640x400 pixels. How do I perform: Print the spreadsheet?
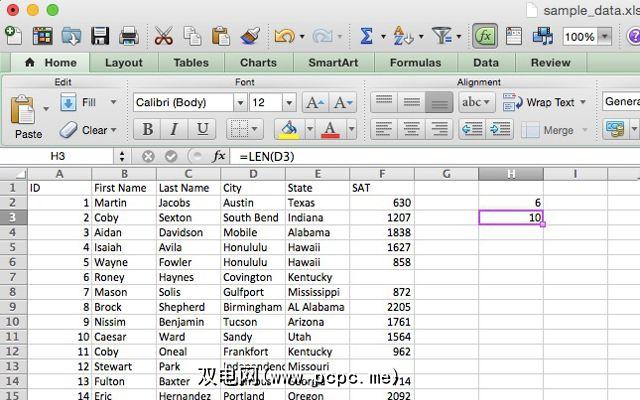(129, 36)
